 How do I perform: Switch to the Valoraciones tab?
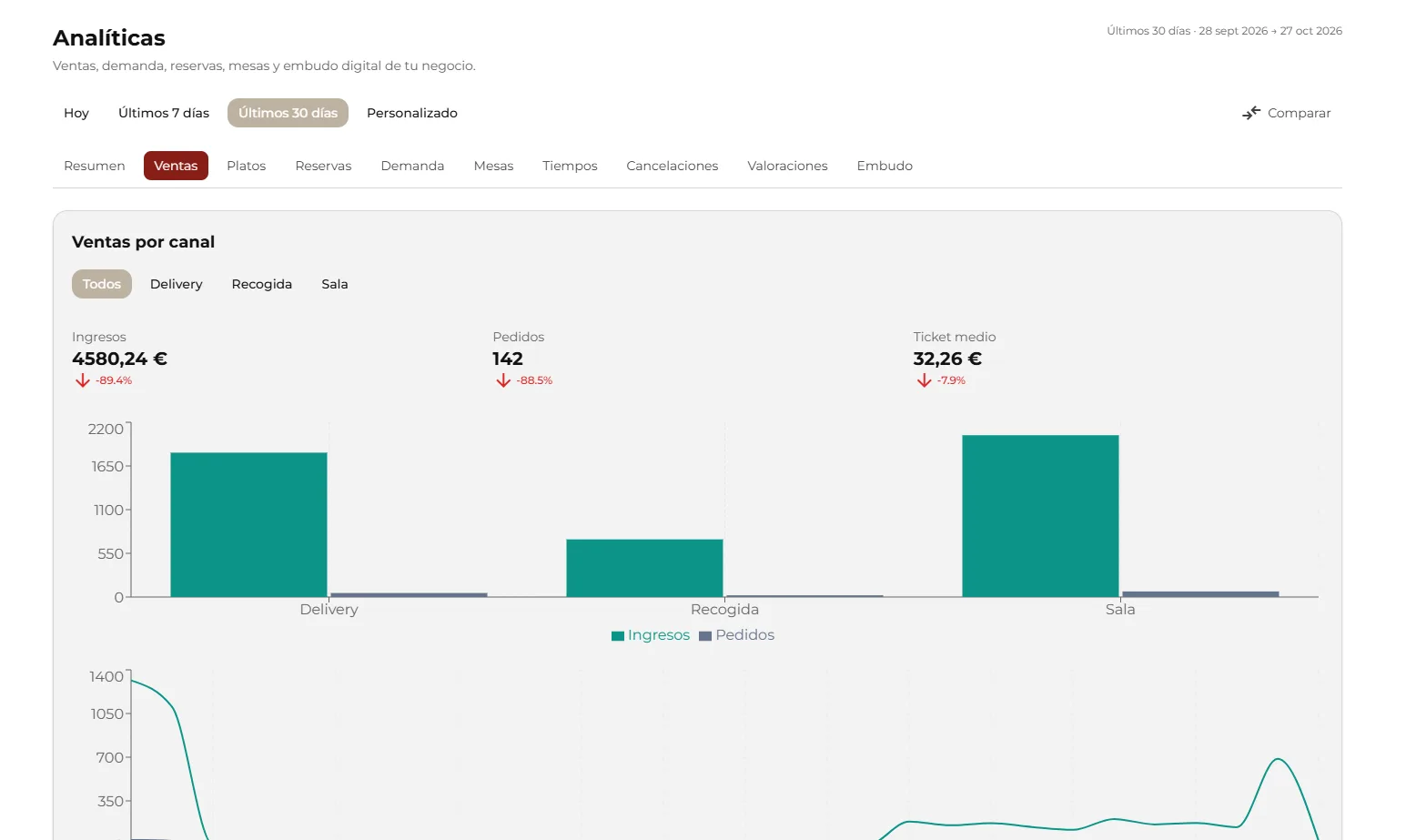tap(787, 166)
